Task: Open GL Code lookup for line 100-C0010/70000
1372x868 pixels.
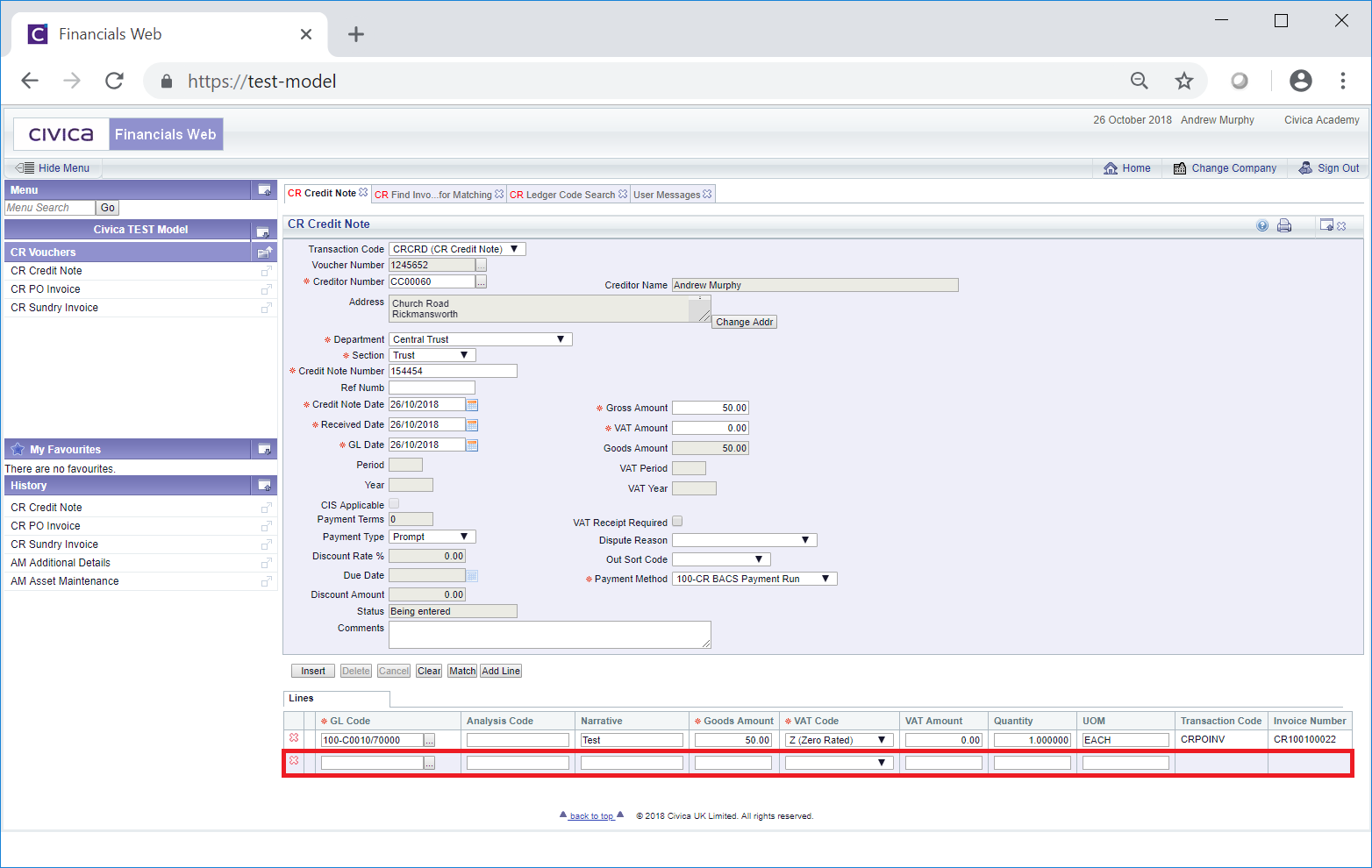Action: pyautogui.click(x=429, y=741)
